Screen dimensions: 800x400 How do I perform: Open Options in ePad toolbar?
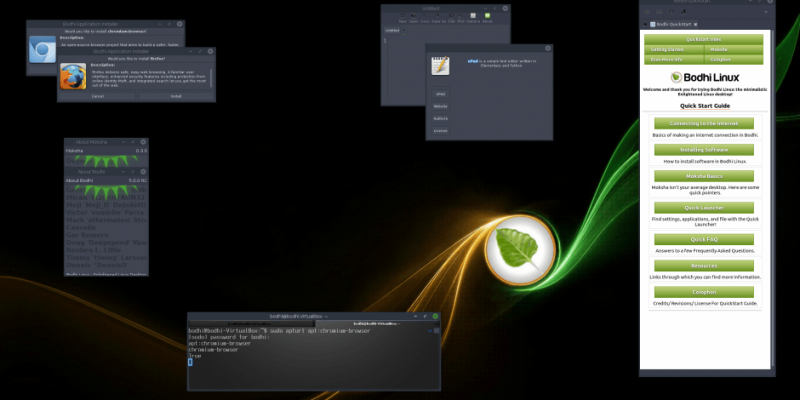tap(473, 18)
